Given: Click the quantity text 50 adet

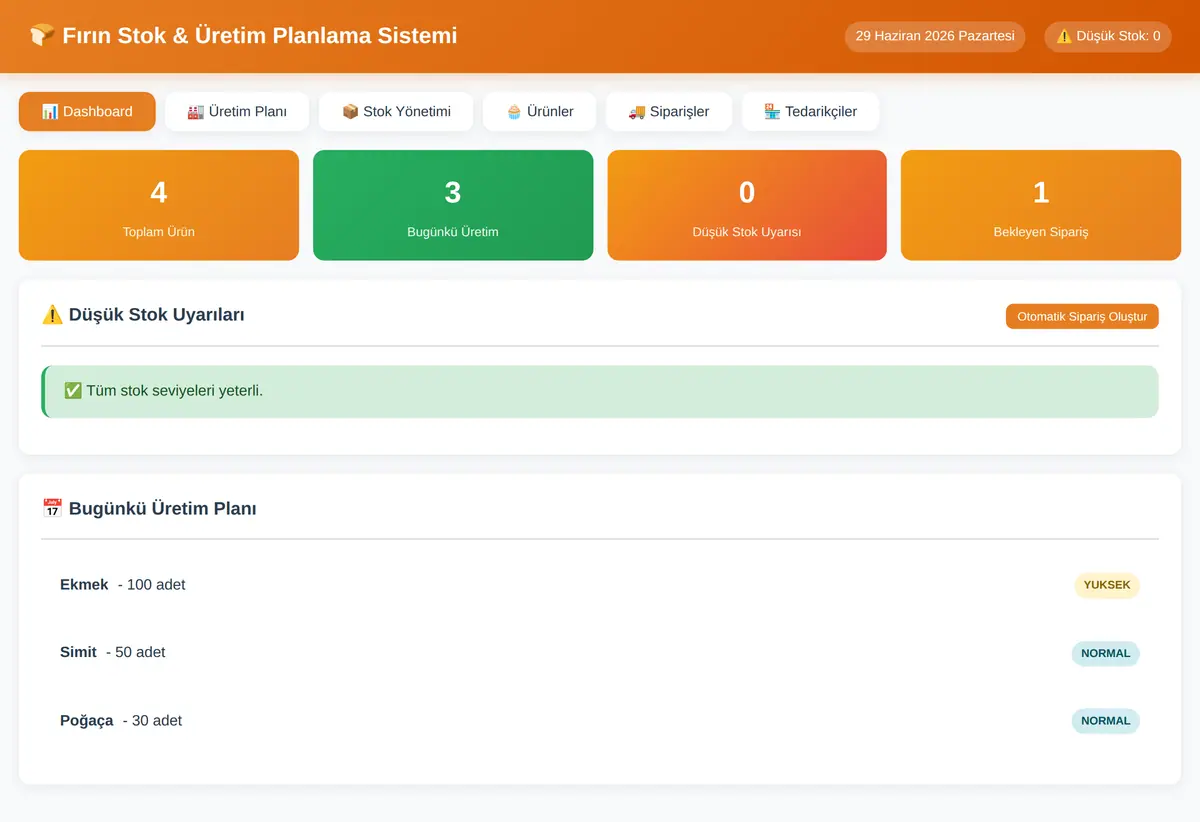Looking at the screenshot, I should (x=140, y=653).
